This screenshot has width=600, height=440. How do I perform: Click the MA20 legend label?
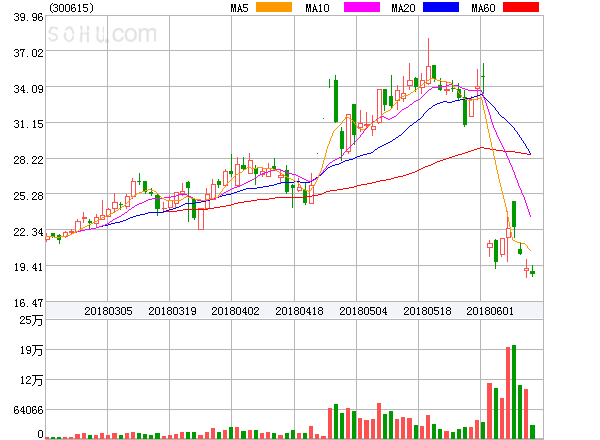(403, 8)
